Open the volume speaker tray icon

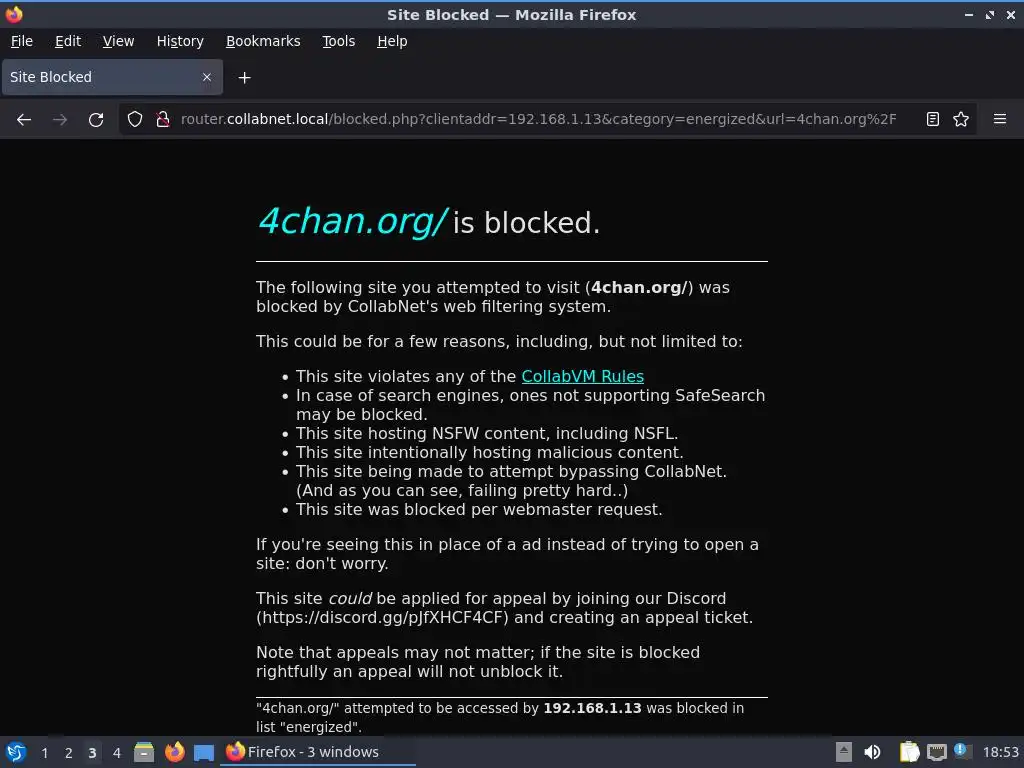point(872,752)
